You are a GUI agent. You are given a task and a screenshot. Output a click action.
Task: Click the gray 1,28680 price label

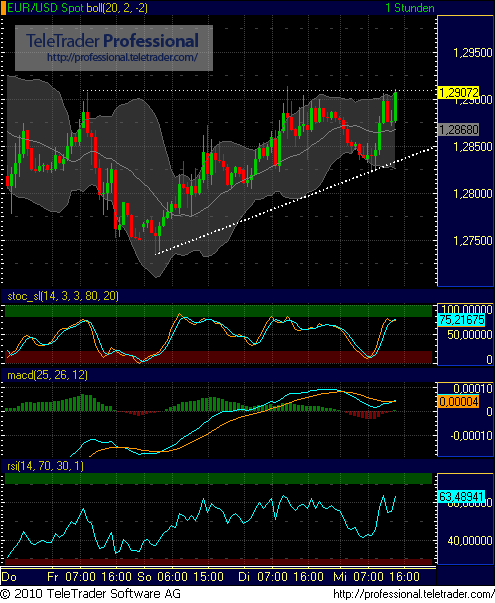pyautogui.click(x=458, y=130)
